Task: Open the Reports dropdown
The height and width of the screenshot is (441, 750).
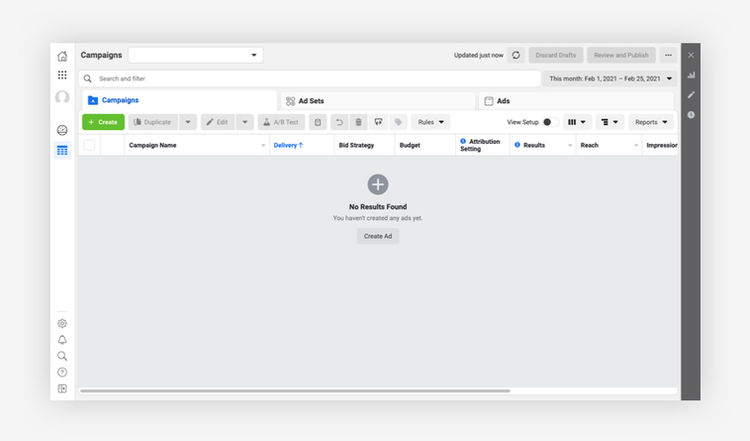Action: [651, 122]
